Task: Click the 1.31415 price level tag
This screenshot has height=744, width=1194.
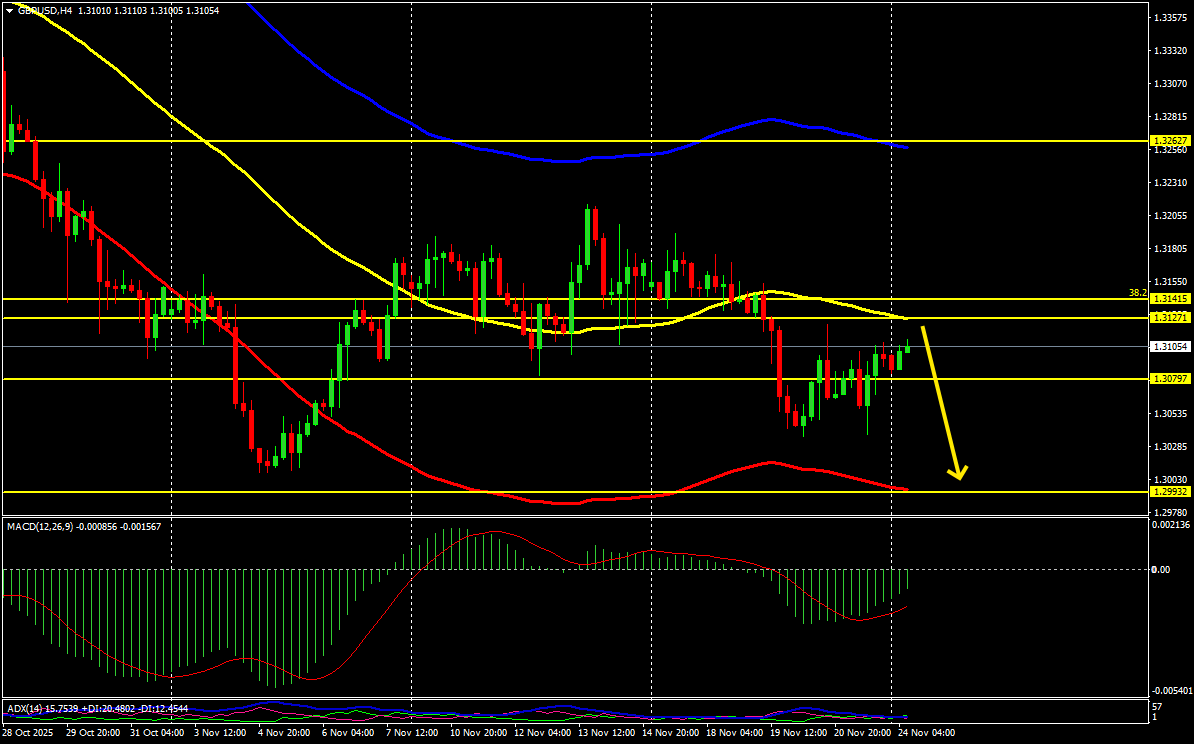Action: coord(1170,299)
